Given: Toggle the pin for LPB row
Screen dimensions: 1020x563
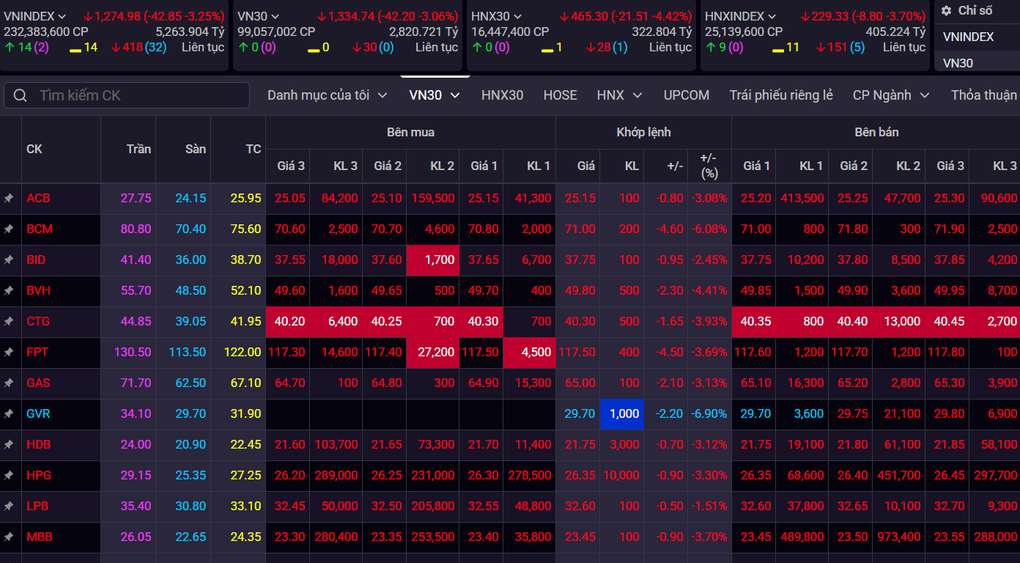Looking at the screenshot, I should (x=9, y=507).
